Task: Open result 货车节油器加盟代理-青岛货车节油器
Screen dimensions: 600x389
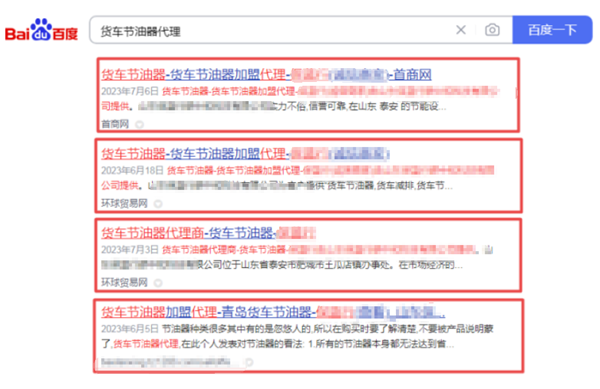Action: (273, 313)
